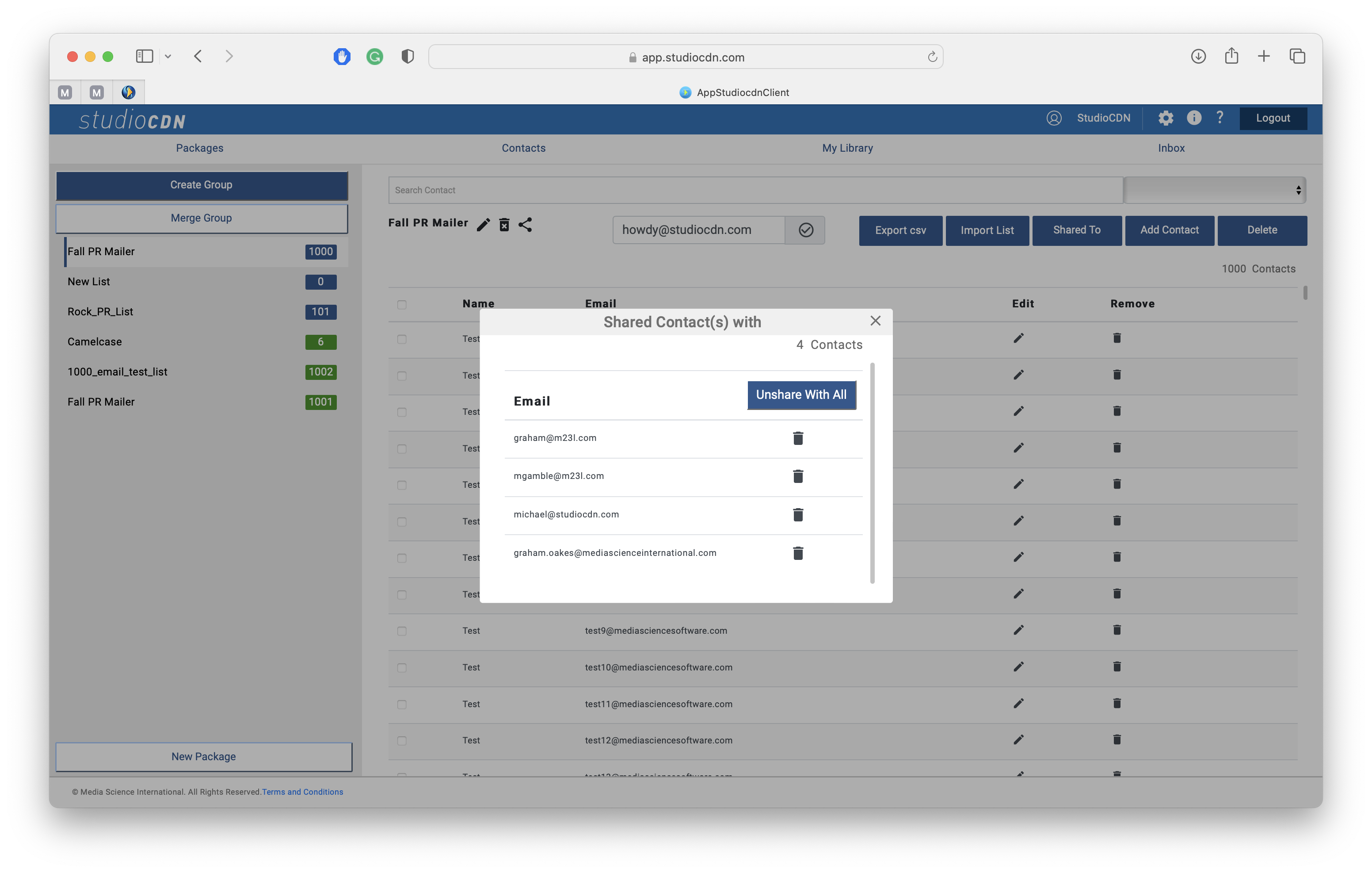This screenshot has width=1372, height=873.
Task: Click Safari share icon
Action: [x=1231, y=56]
